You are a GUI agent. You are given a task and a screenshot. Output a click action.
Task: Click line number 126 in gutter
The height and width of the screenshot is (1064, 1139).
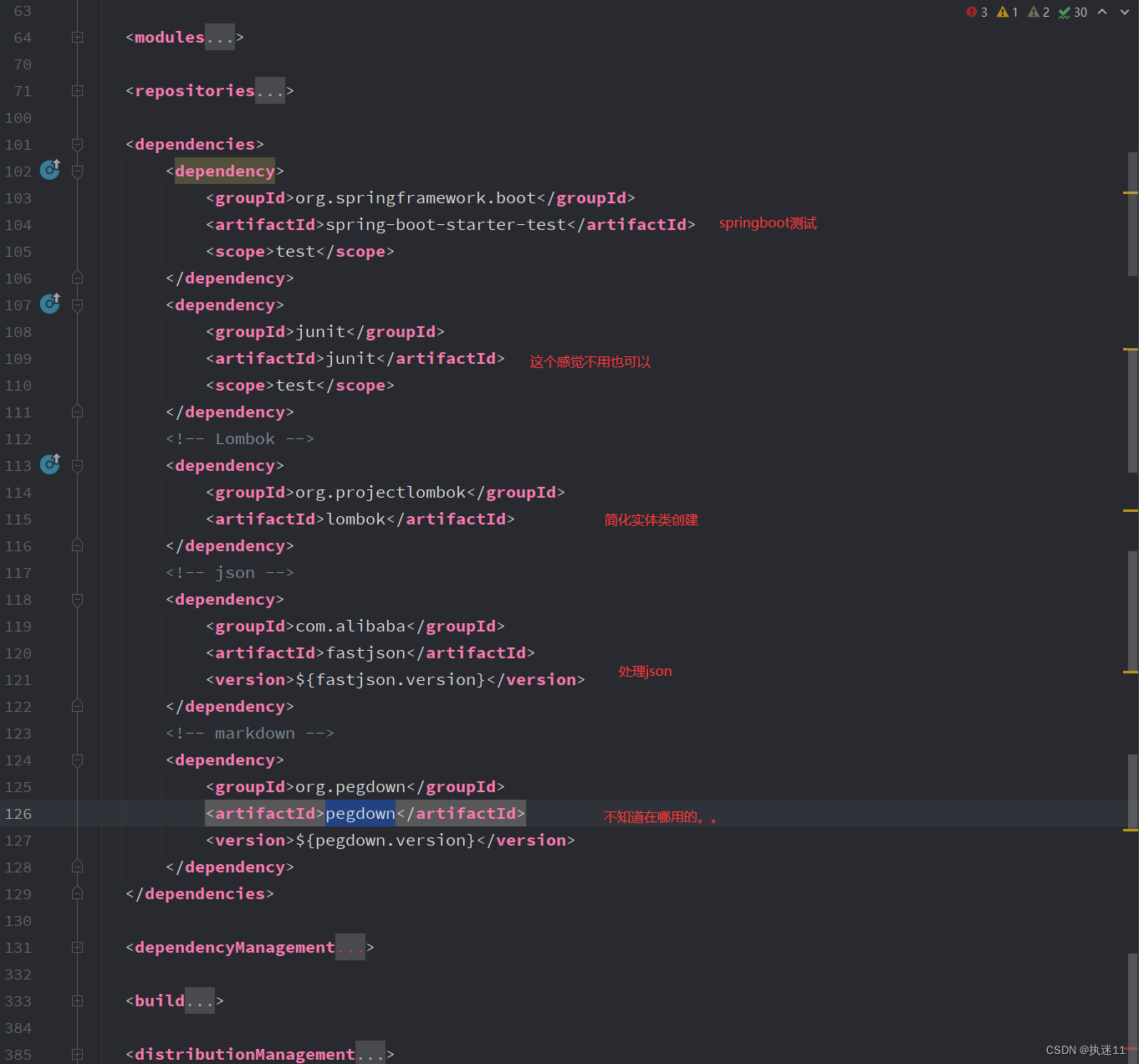coord(18,813)
